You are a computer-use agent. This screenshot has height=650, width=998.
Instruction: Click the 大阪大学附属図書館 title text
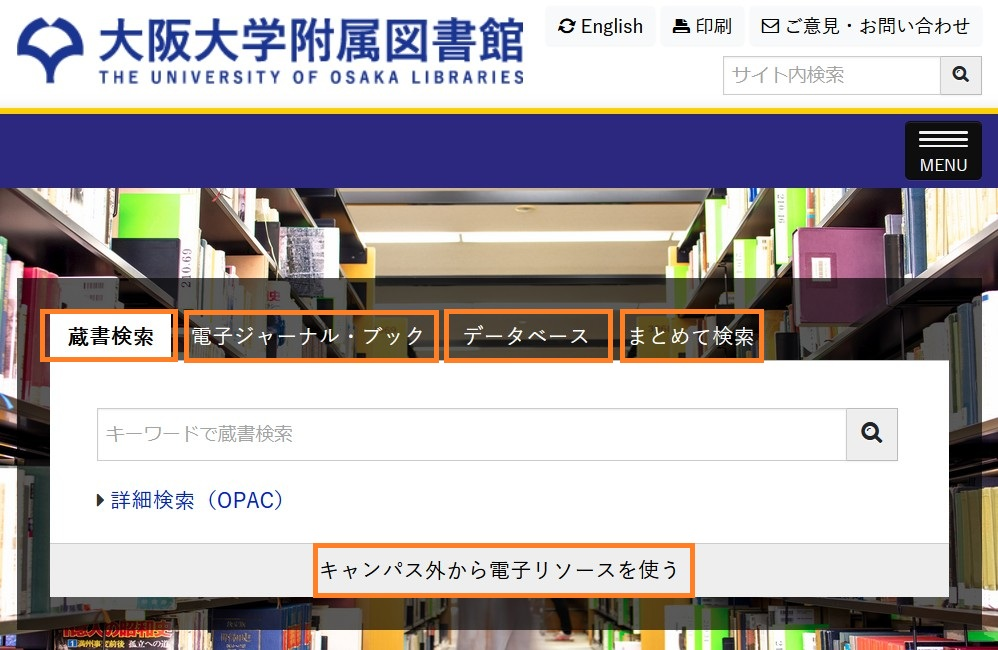tap(311, 40)
